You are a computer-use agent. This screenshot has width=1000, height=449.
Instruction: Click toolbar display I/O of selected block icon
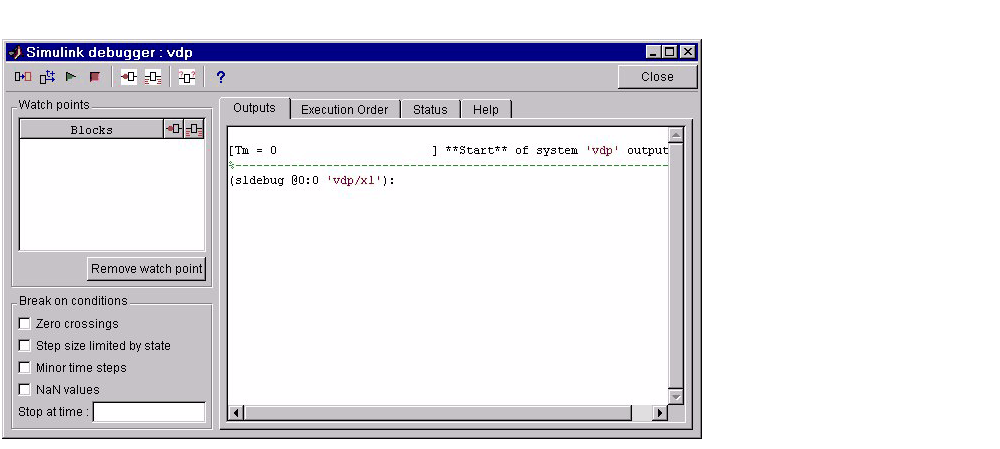pyautogui.click(x=153, y=77)
